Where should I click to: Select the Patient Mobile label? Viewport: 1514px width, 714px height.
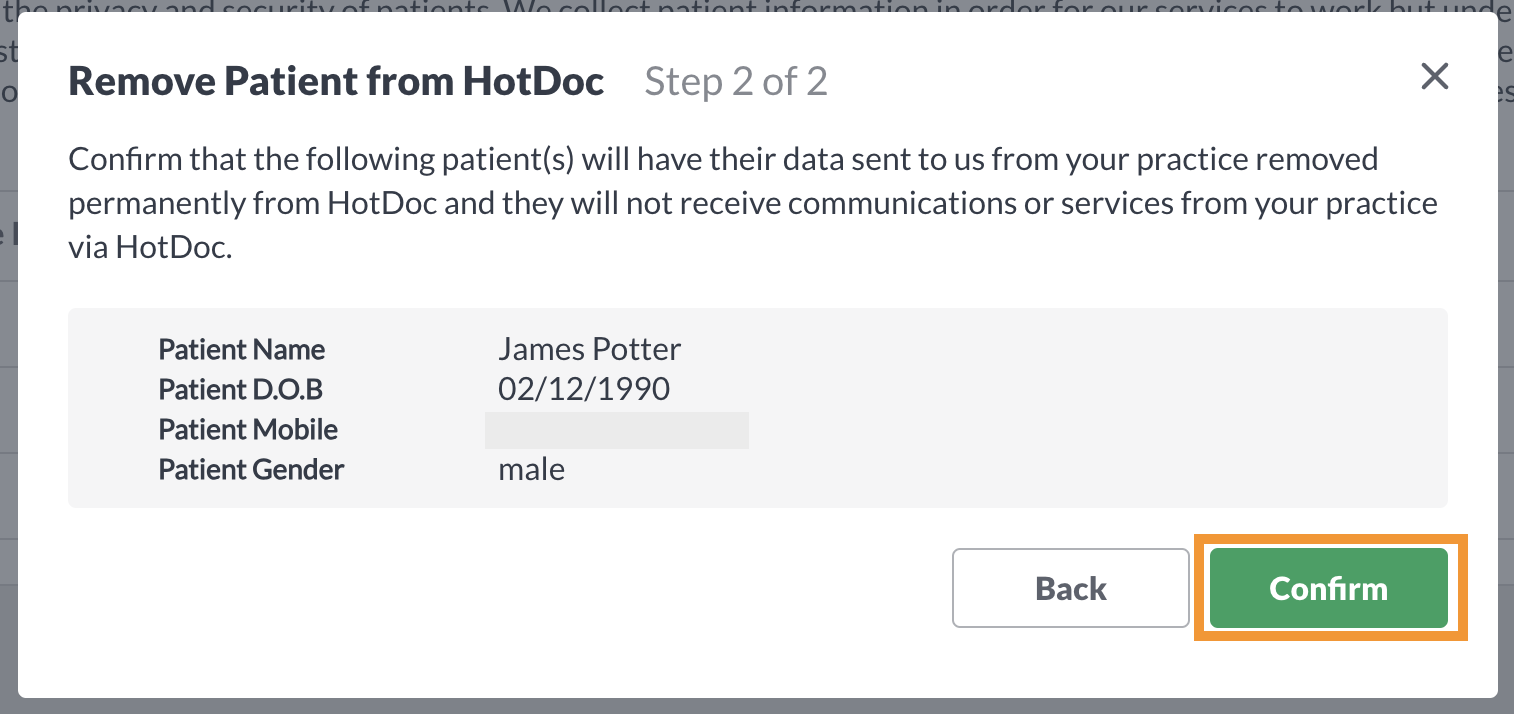coord(247,429)
